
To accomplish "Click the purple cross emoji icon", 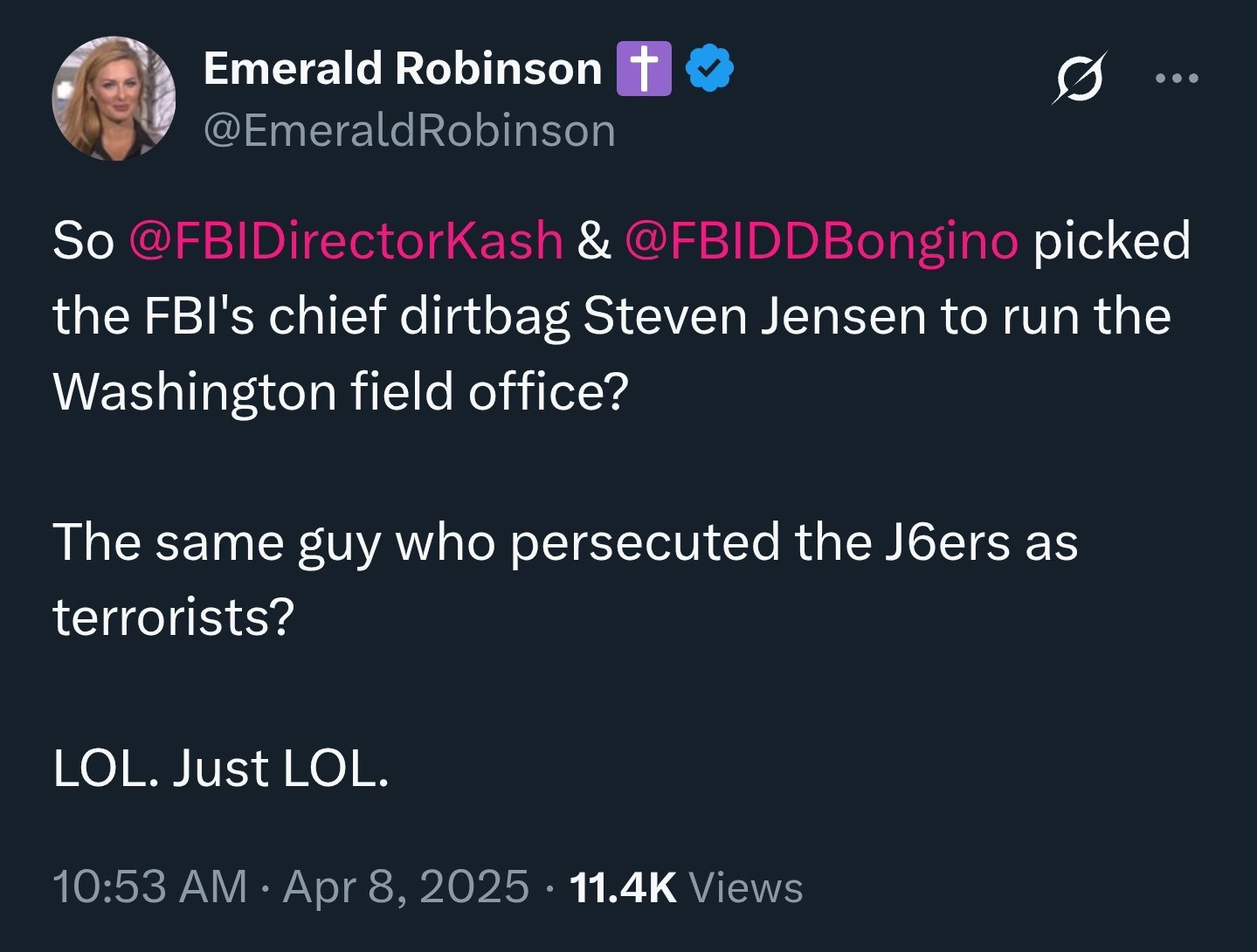I will pos(644,69).
